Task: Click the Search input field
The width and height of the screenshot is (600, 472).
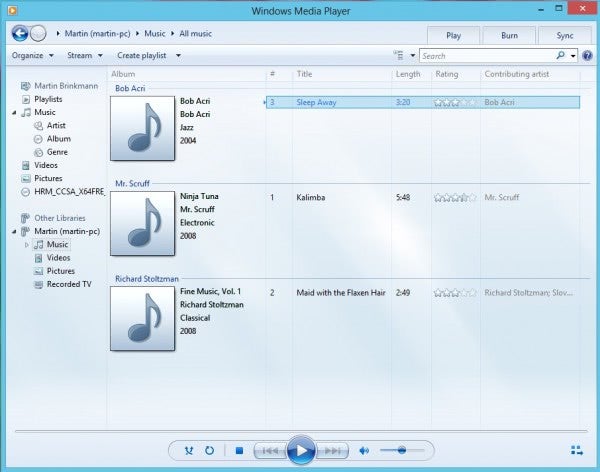Action: click(x=487, y=56)
